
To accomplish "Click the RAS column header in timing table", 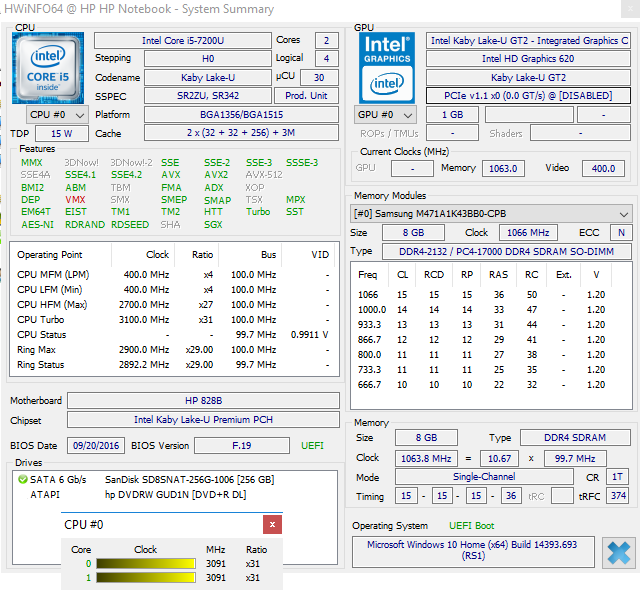I will pos(498,275).
